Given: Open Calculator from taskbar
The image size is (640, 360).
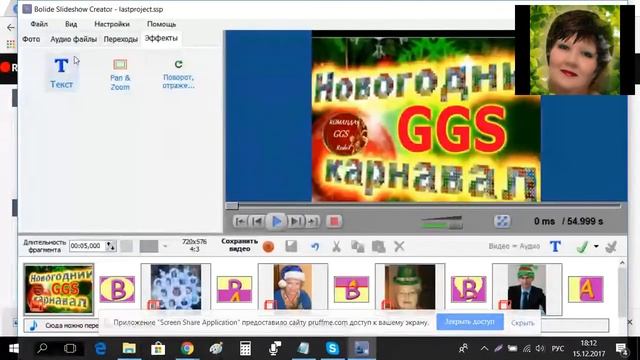Looking at the screenshot, I should (x=245, y=349).
